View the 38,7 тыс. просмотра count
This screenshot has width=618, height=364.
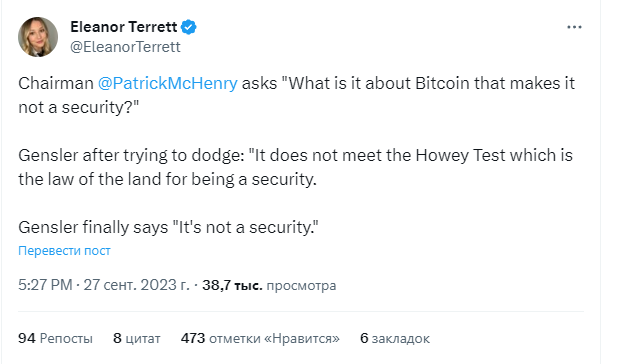[269, 285]
